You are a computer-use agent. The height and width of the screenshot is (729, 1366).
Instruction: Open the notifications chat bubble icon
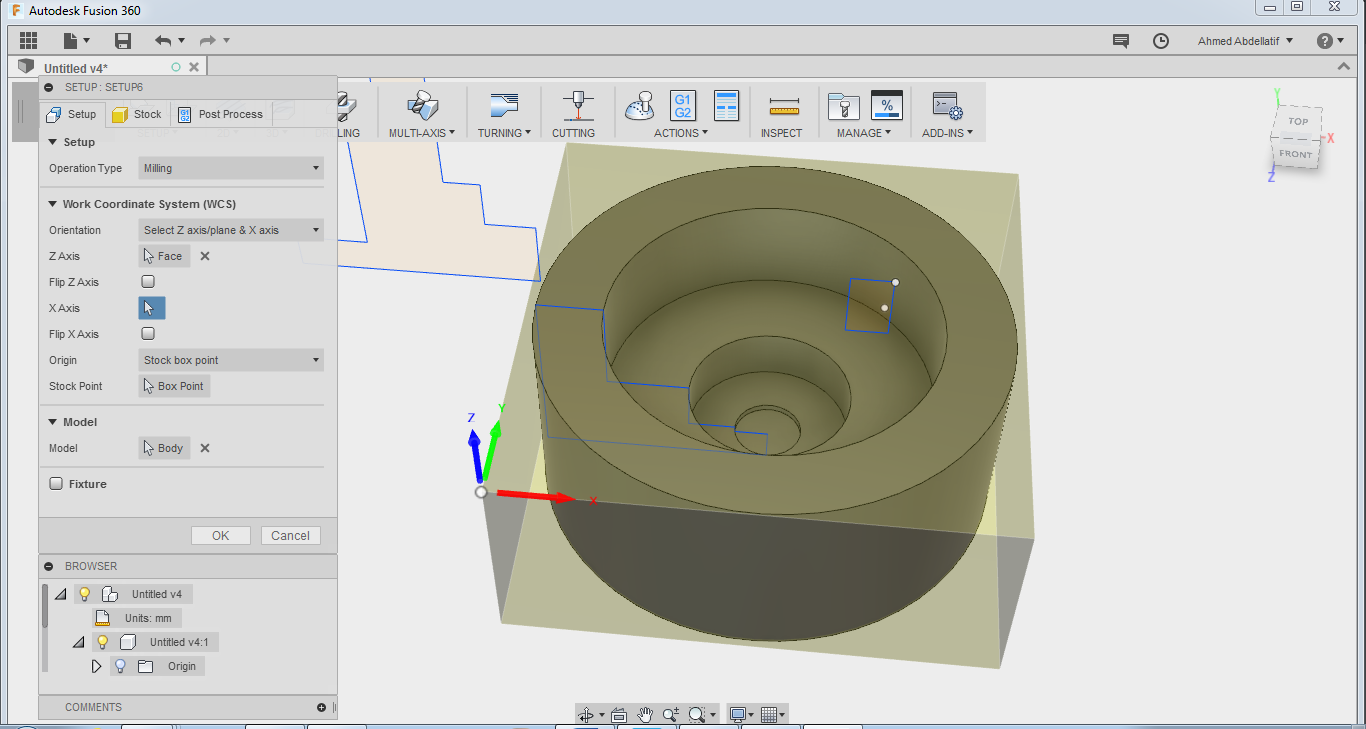click(x=1121, y=41)
